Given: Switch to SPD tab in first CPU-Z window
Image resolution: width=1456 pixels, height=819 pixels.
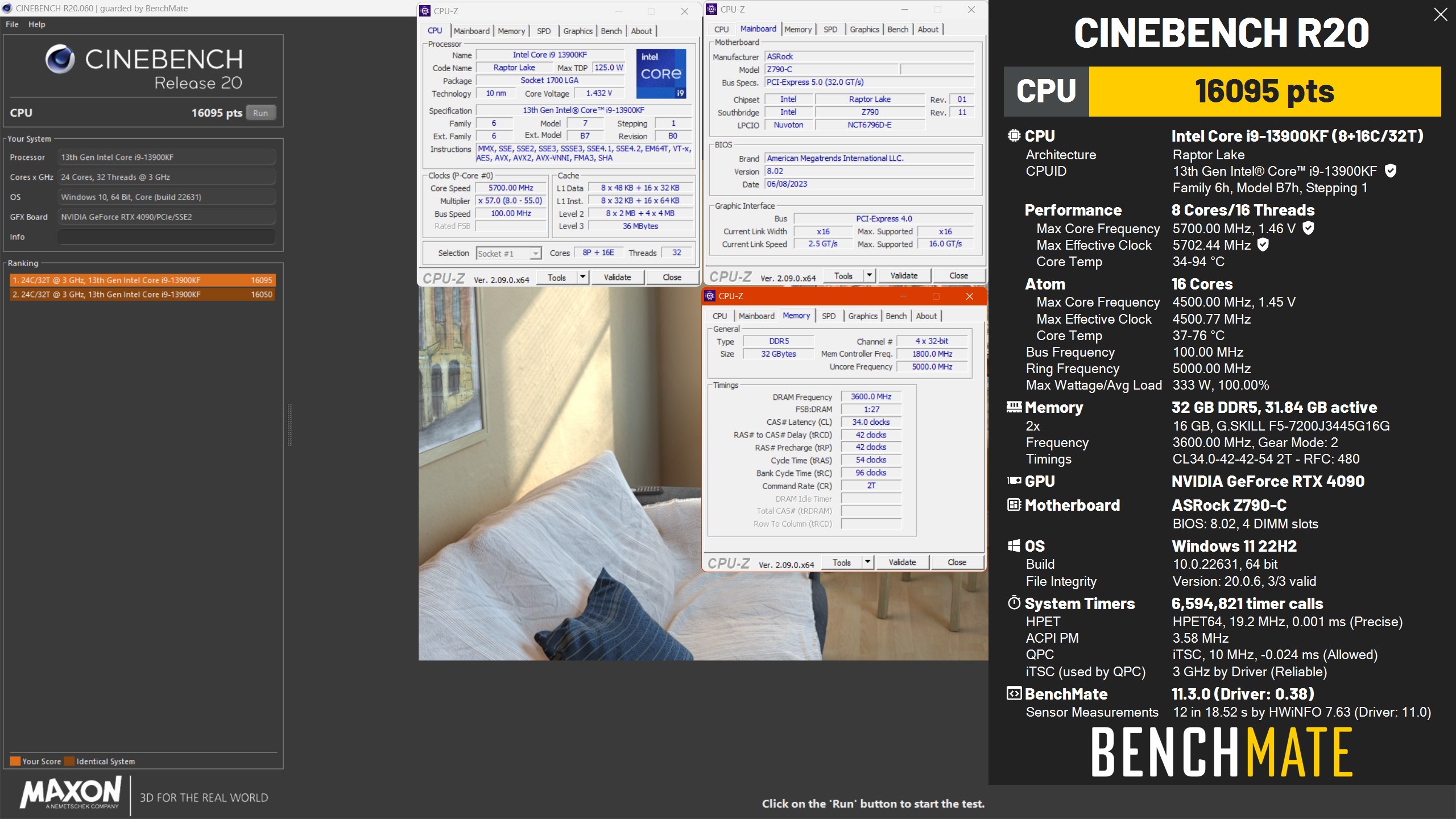Looking at the screenshot, I should tap(544, 31).
